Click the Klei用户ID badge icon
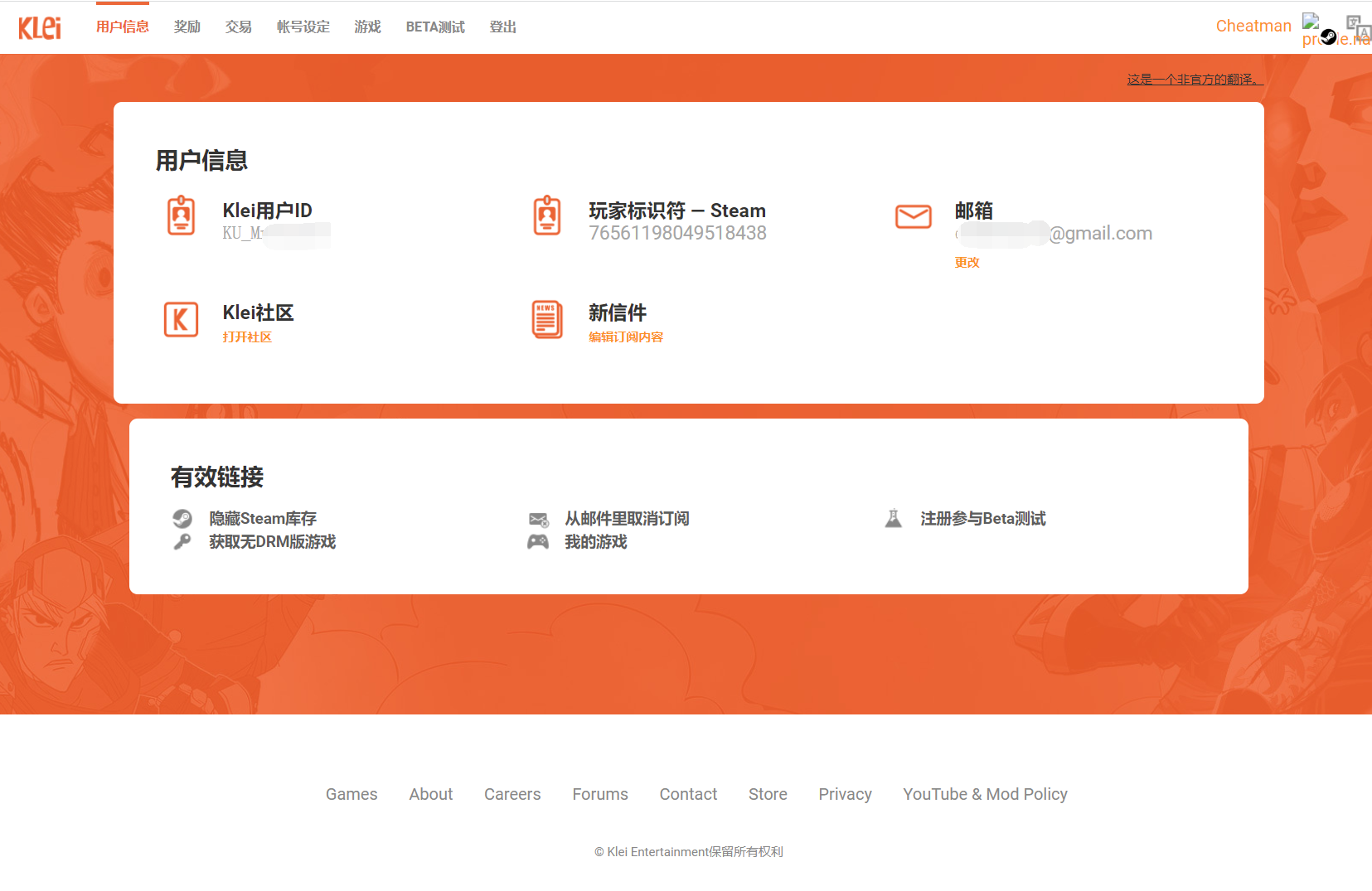1372x891 pixels. click(x=182, y=215)
